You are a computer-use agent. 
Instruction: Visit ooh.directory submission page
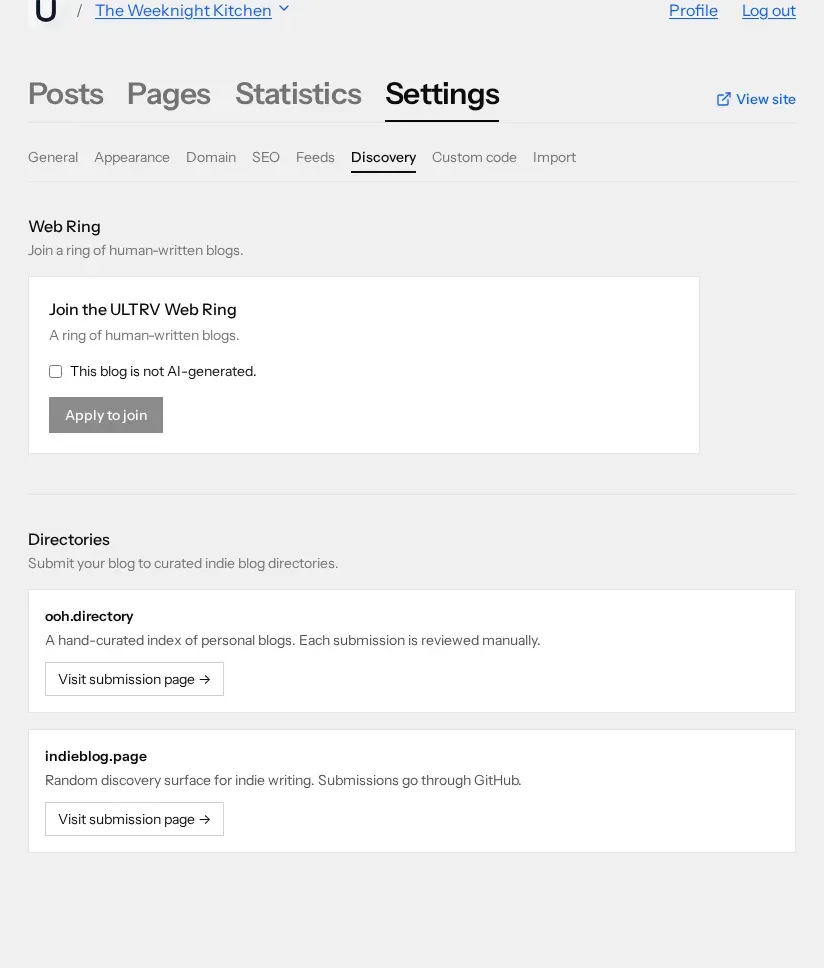(135, 679)
